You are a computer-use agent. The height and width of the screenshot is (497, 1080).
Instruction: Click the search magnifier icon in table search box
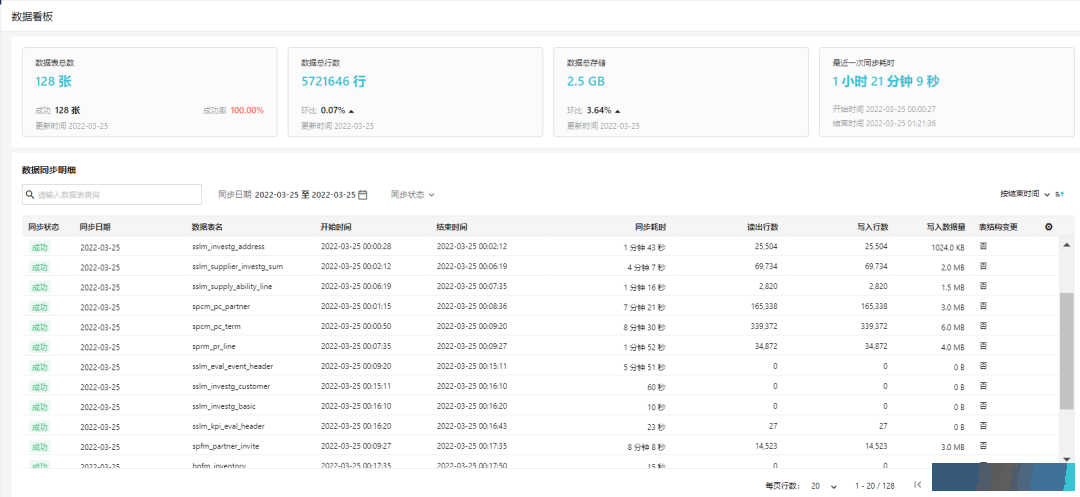click(30, 195)
